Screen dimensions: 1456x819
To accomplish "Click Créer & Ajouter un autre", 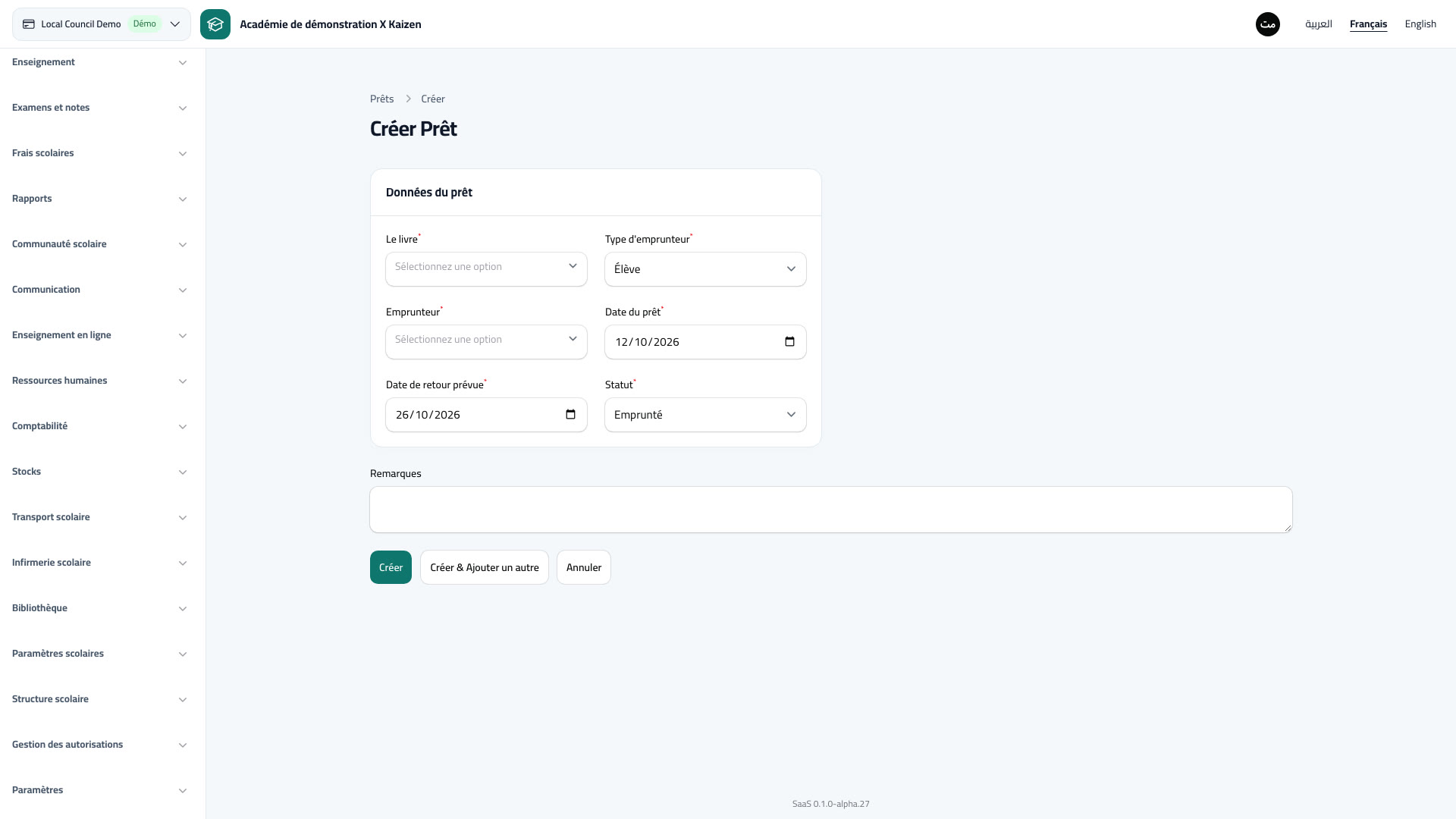I will coord(485,567).
